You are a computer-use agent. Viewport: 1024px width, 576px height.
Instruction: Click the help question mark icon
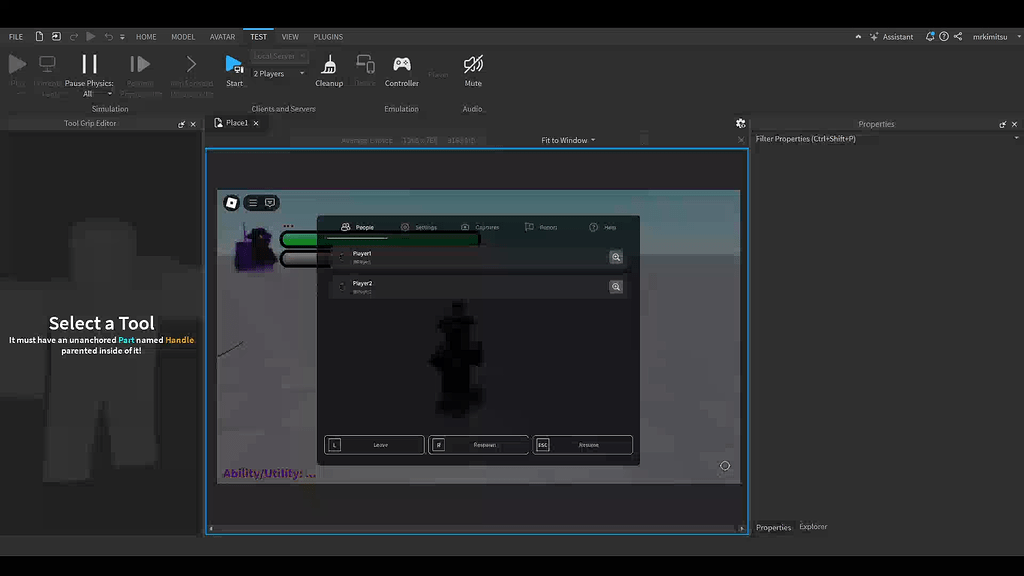[x=944, y=37]
